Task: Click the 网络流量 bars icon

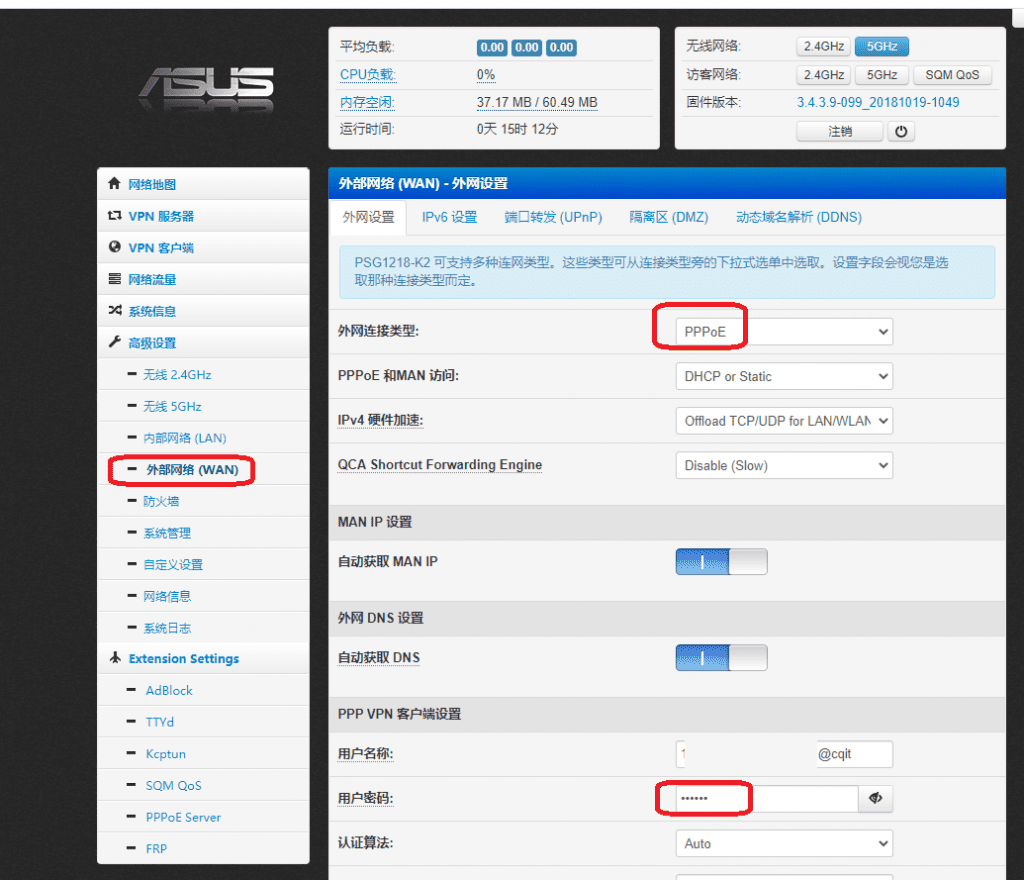Action: [114, 279]
